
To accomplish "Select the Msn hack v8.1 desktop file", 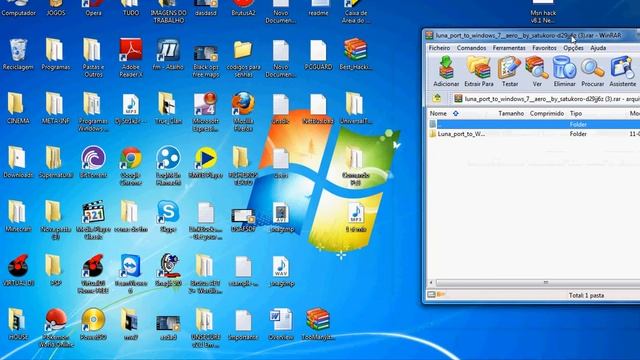I will [543, 12].
